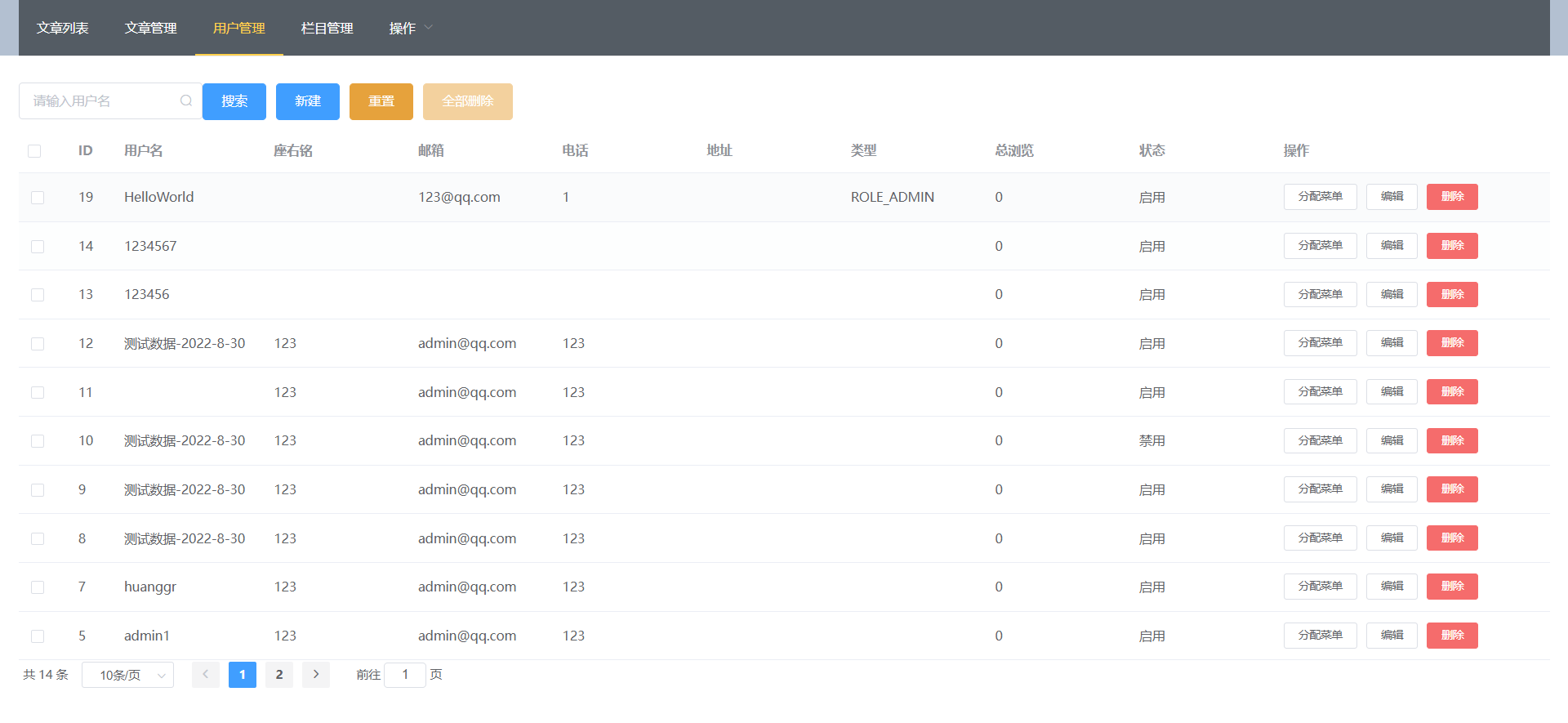This screenshot has width=1568, height=723.
Task: Click the HelloWorld username cell
Action: coord(159,198)
